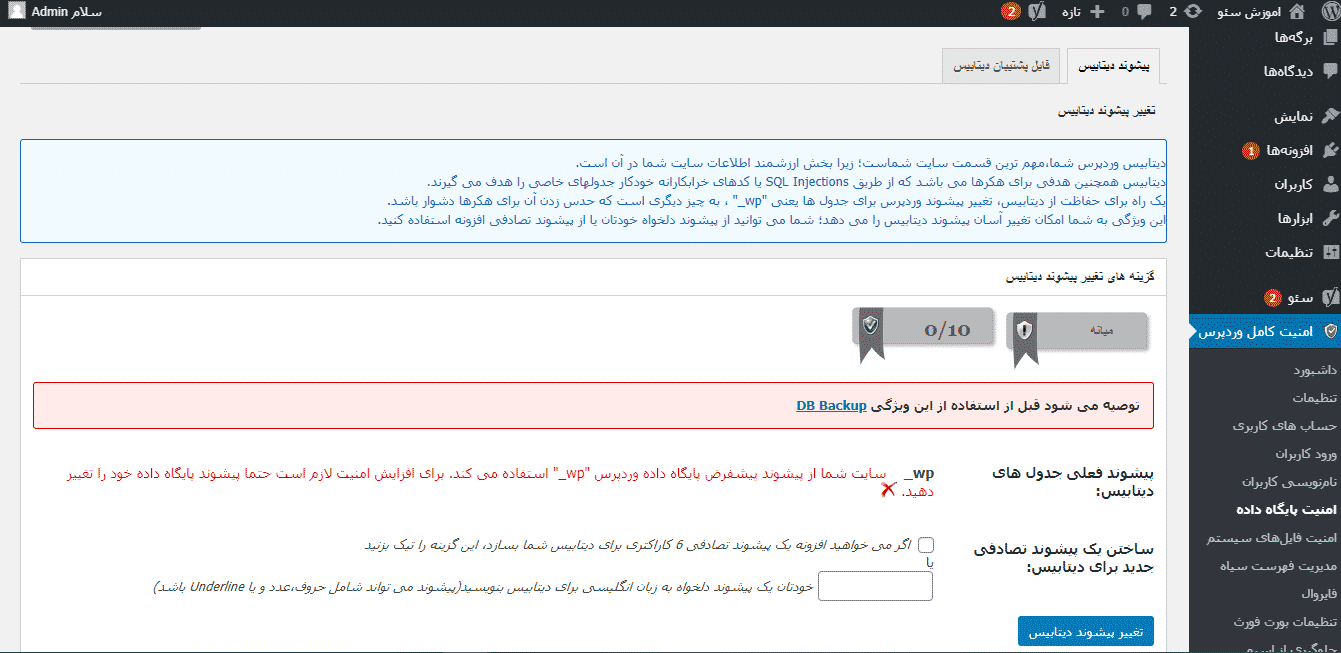Enable the random 6-character prefix checkbox
This screenshot has height=653, width=1341.
926,545
